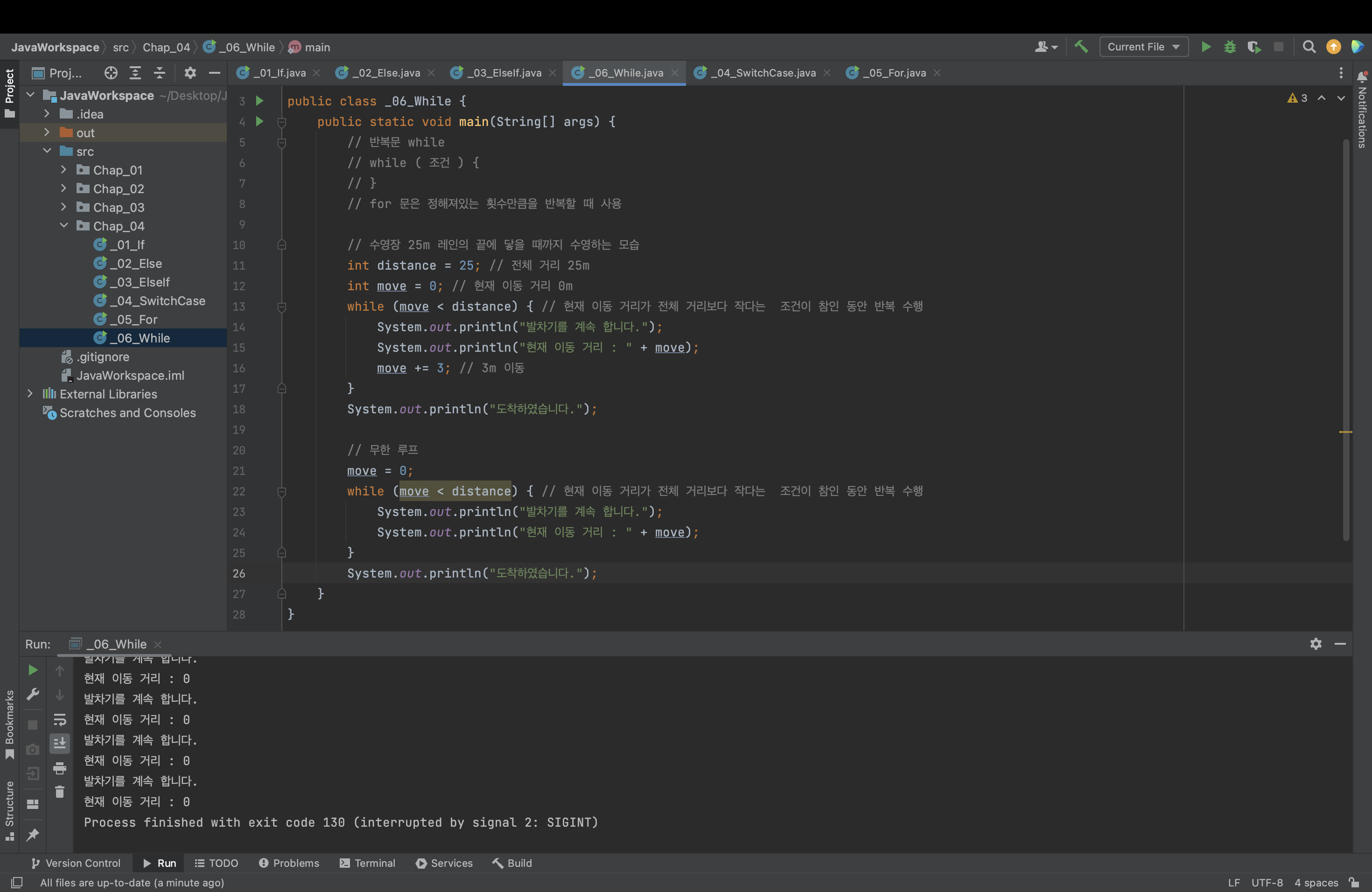Run the current file with green play button
1372x892 pixels.
pos(1205,47)
